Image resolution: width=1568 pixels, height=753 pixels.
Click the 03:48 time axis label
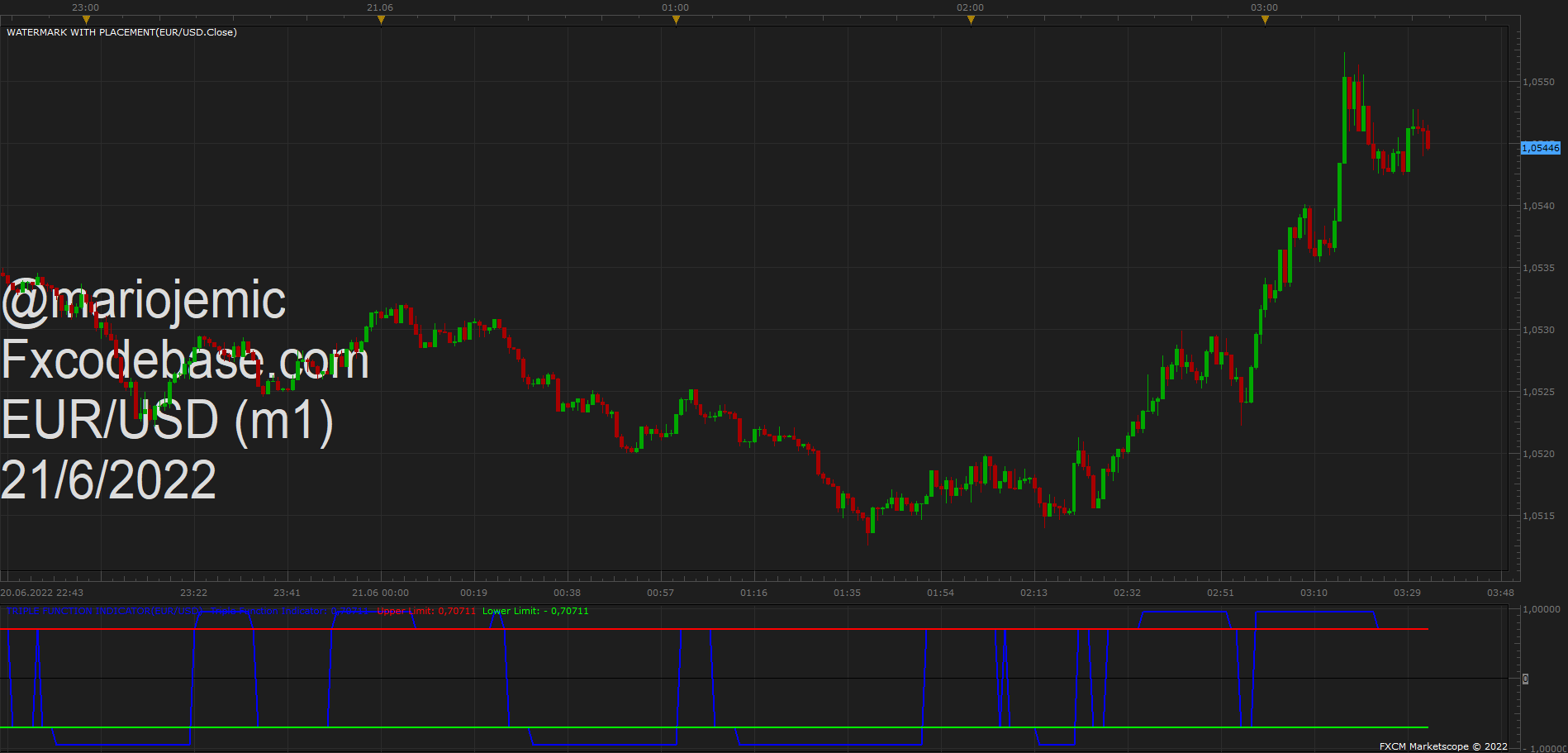(1501, 593)
